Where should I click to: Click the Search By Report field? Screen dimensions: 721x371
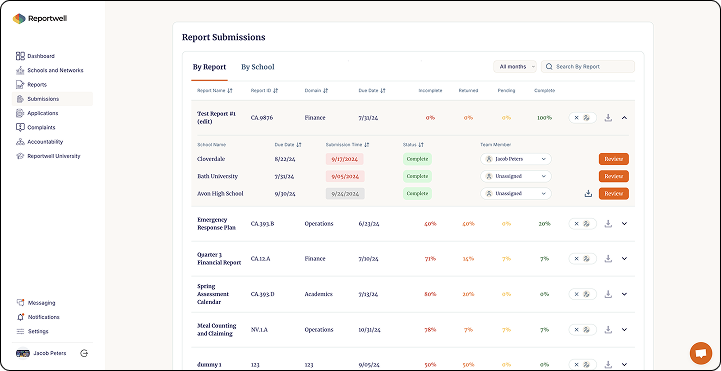pyautogui.click(x=588, y=67)
